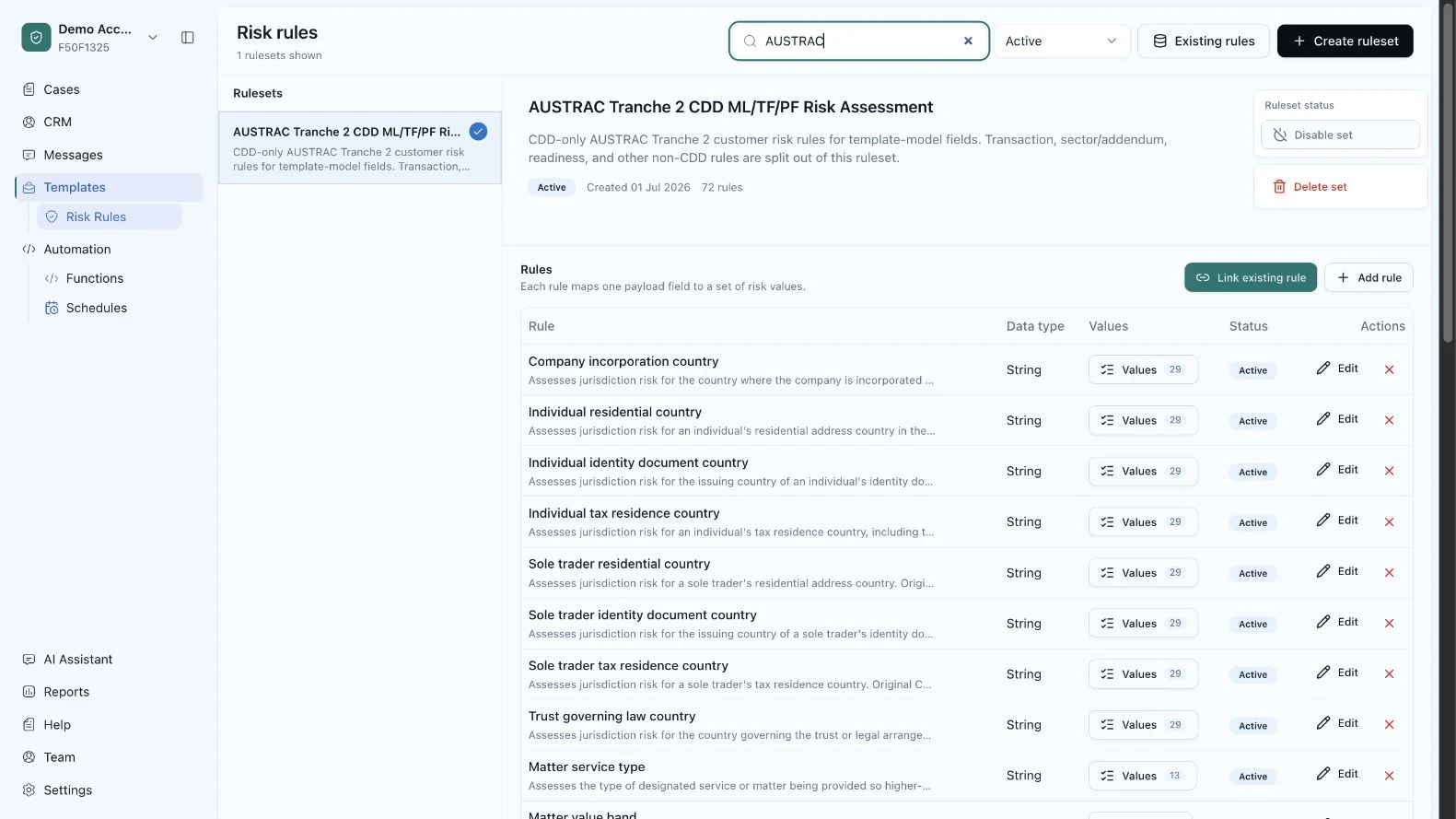1456x819 pixels.
Task: Edit Trust governing law country rule
Action: (x=1337, y=723)
